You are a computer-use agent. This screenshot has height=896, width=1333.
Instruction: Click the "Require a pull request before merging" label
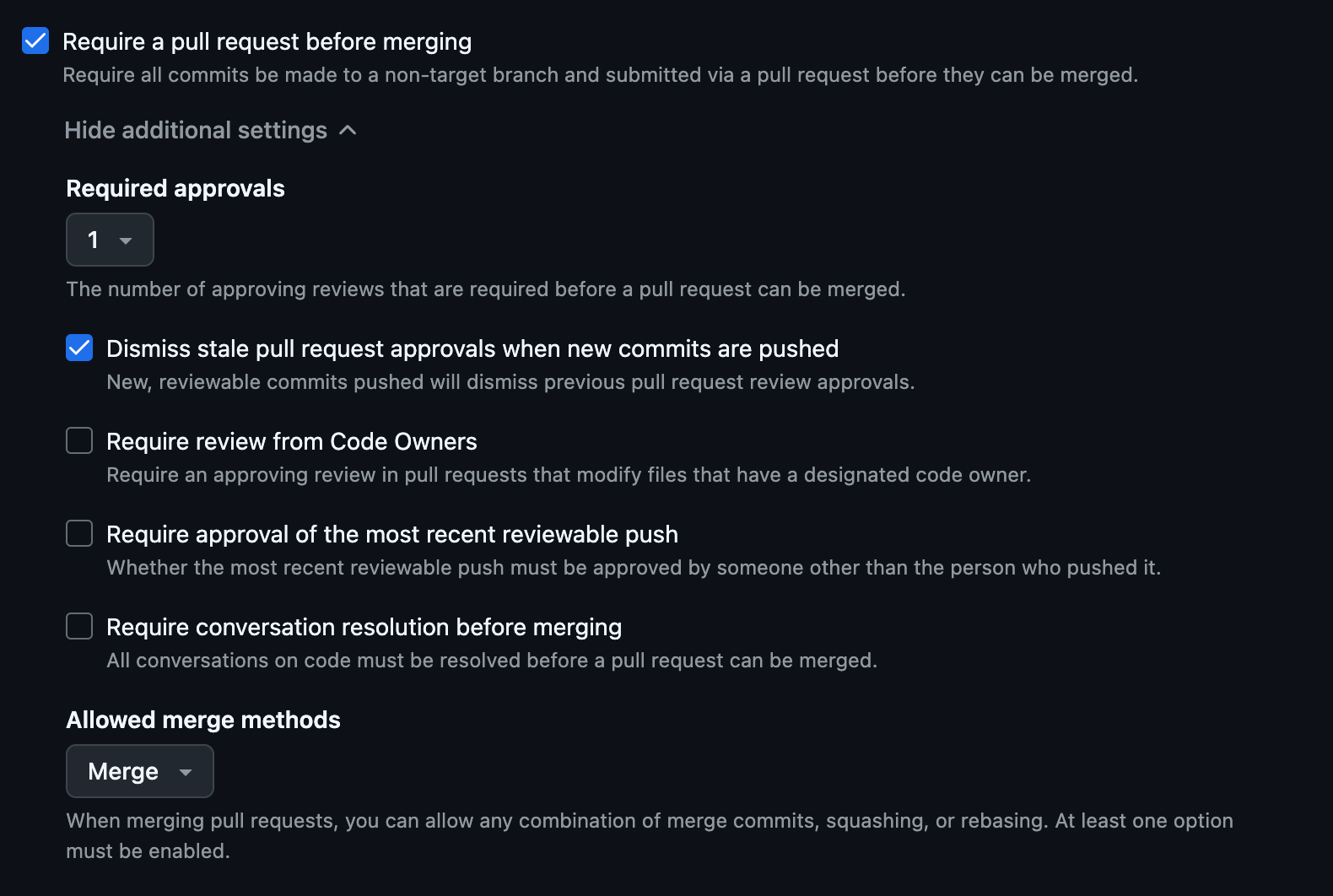(267, 41)
